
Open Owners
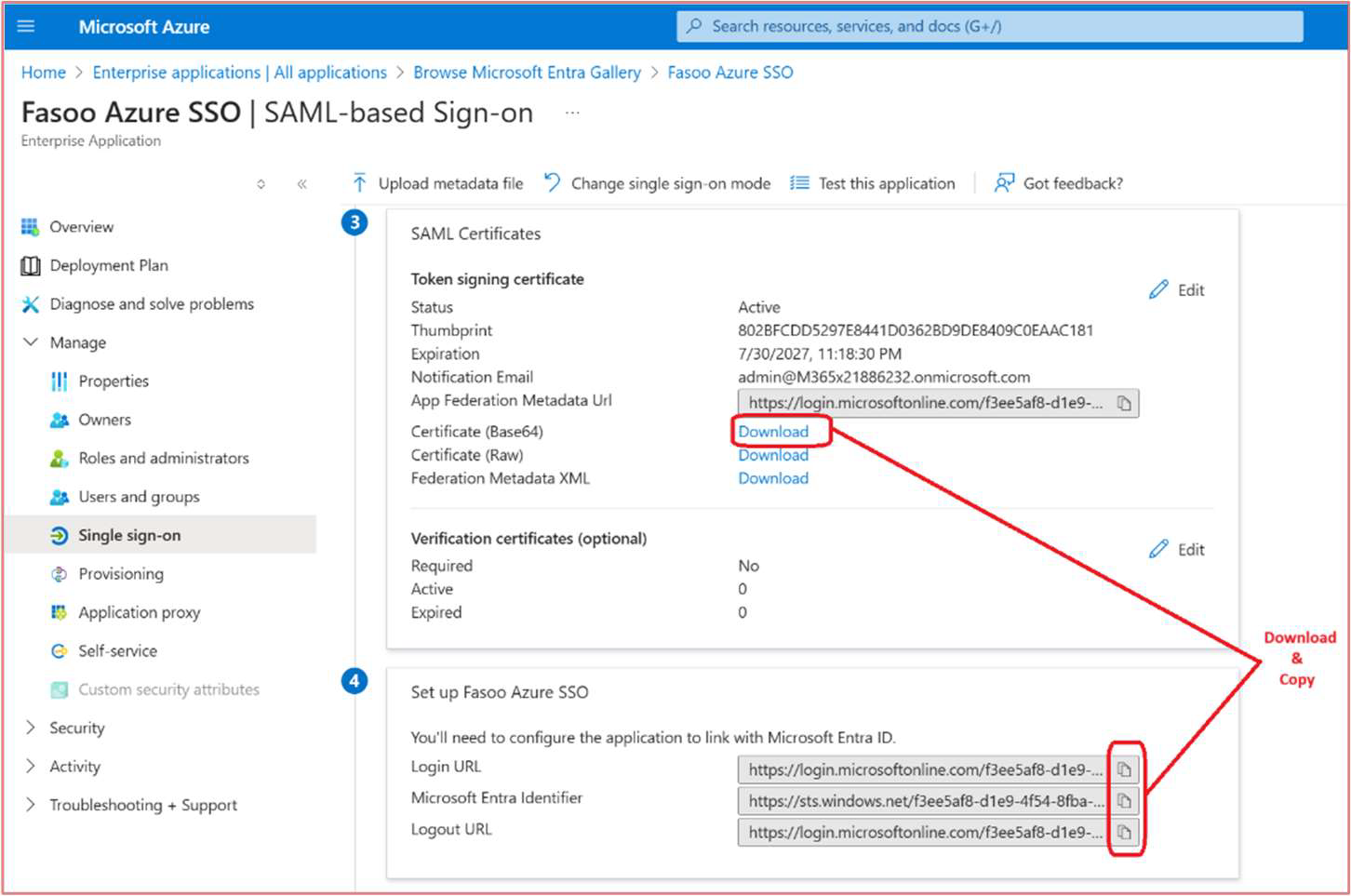[104, 420]
